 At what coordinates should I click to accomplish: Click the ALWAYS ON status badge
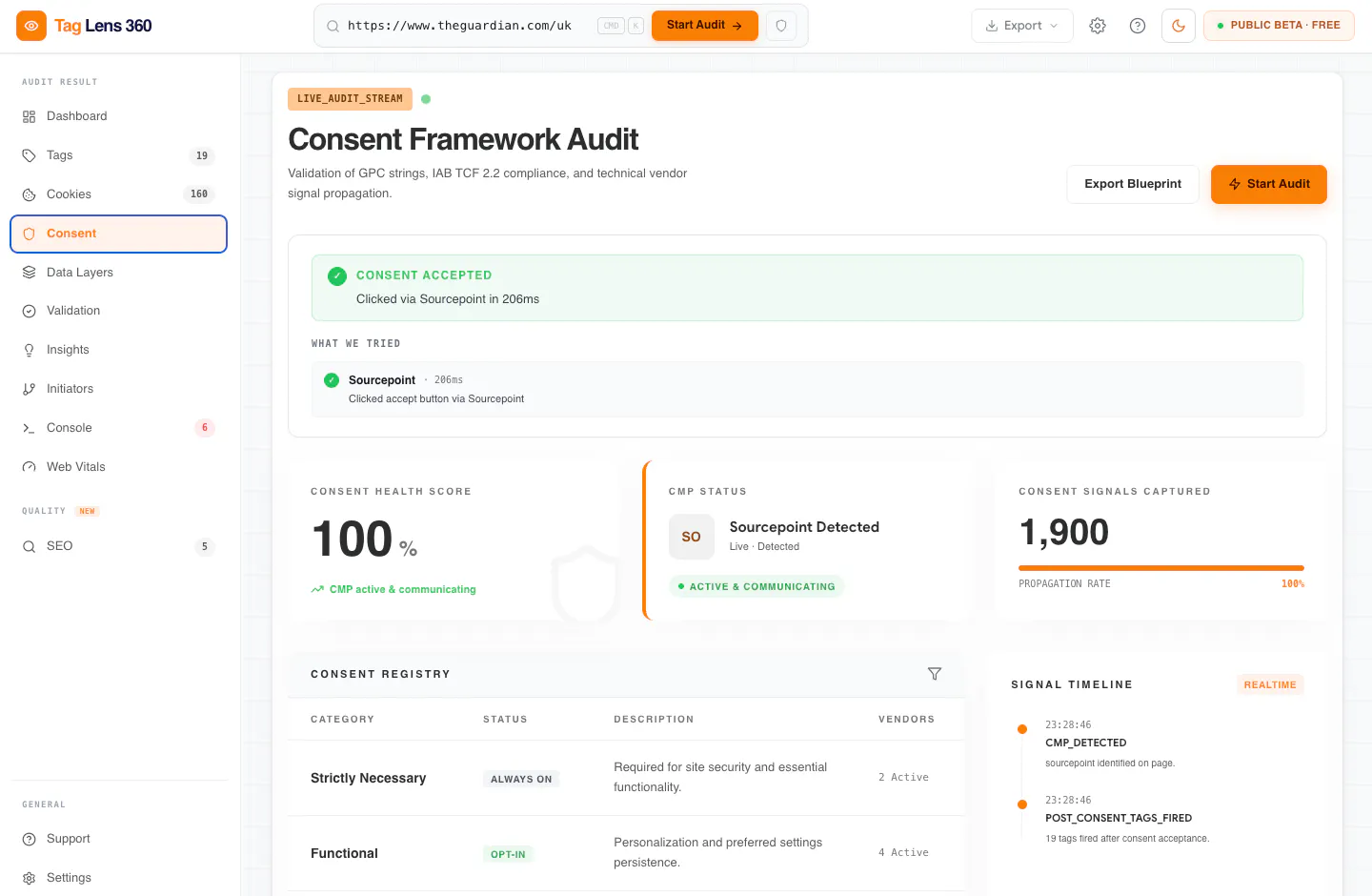521,779
